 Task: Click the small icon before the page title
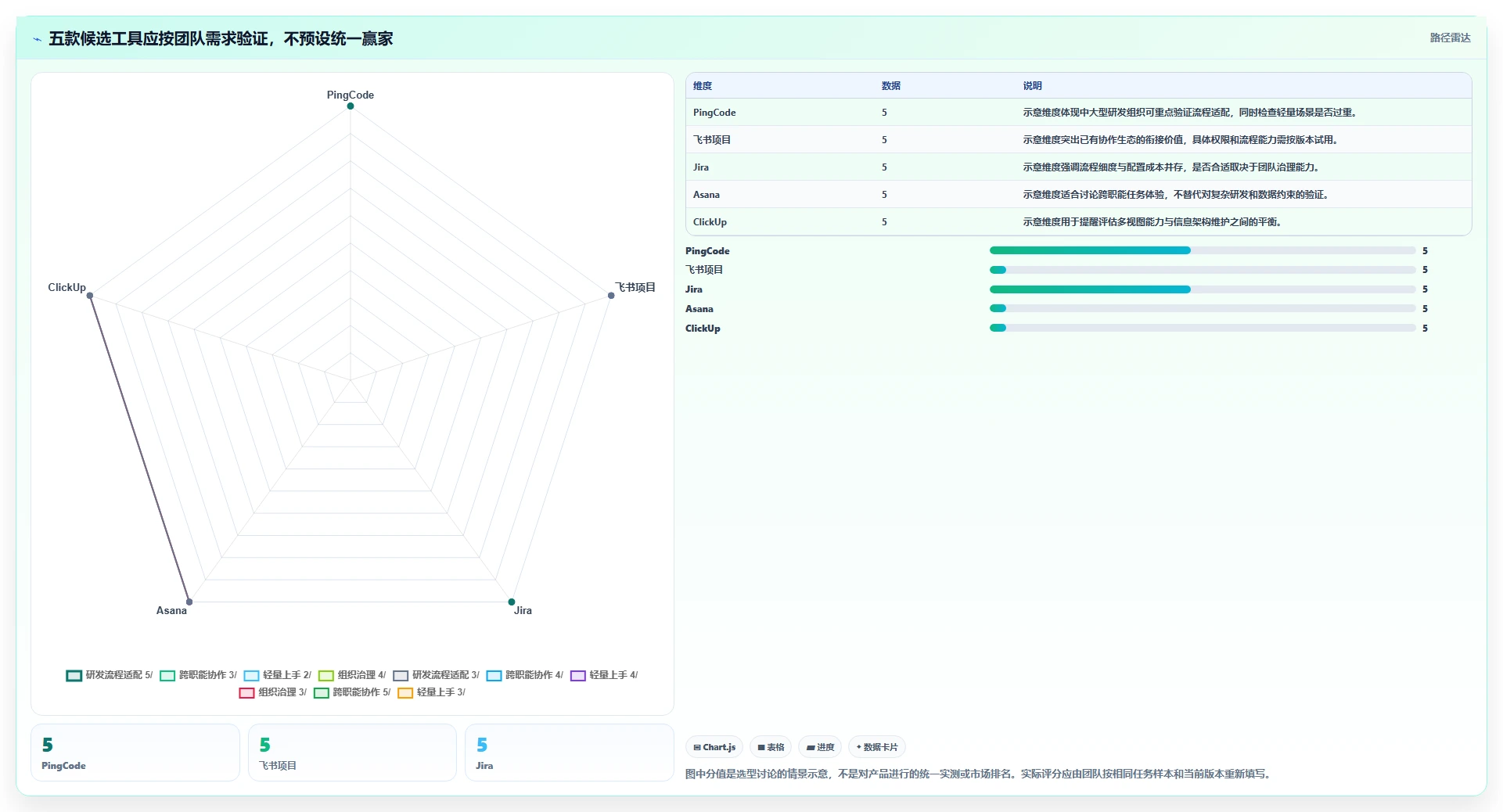point(37,39)
